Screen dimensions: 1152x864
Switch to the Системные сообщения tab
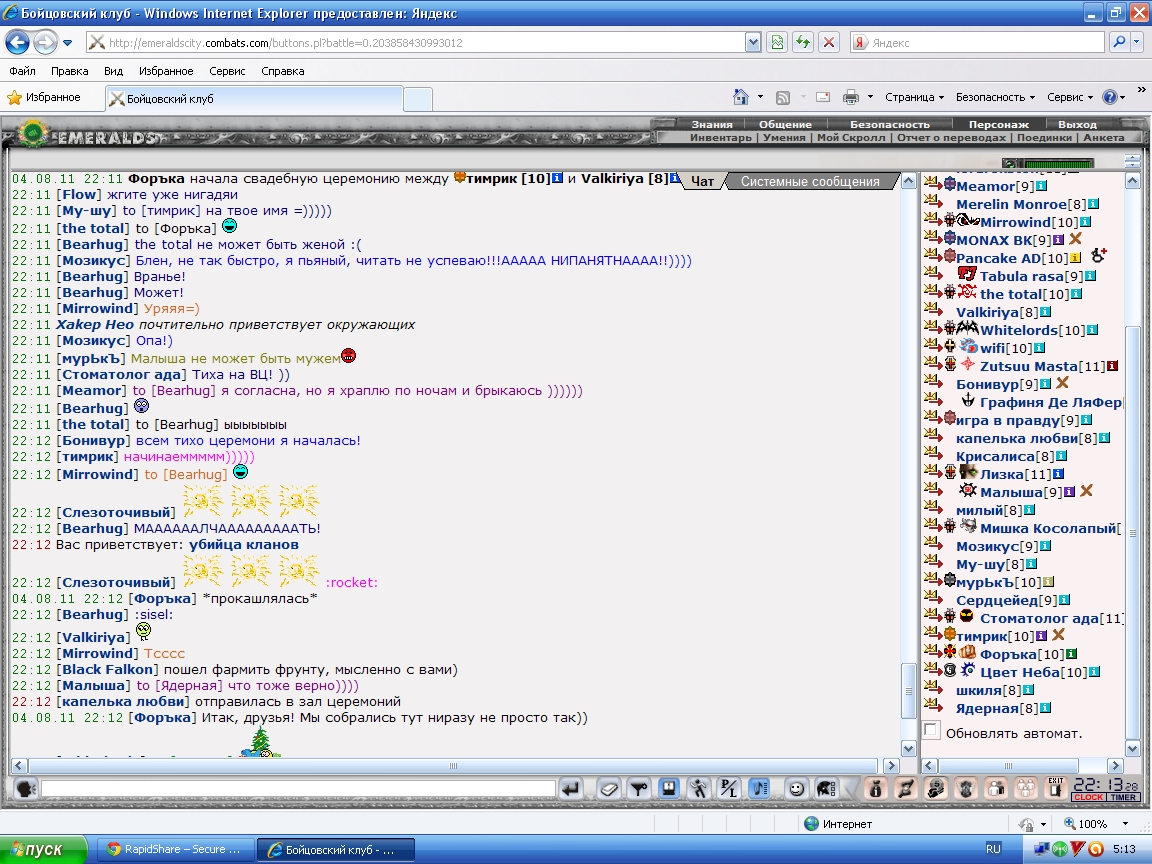click(x=810, y=181)
